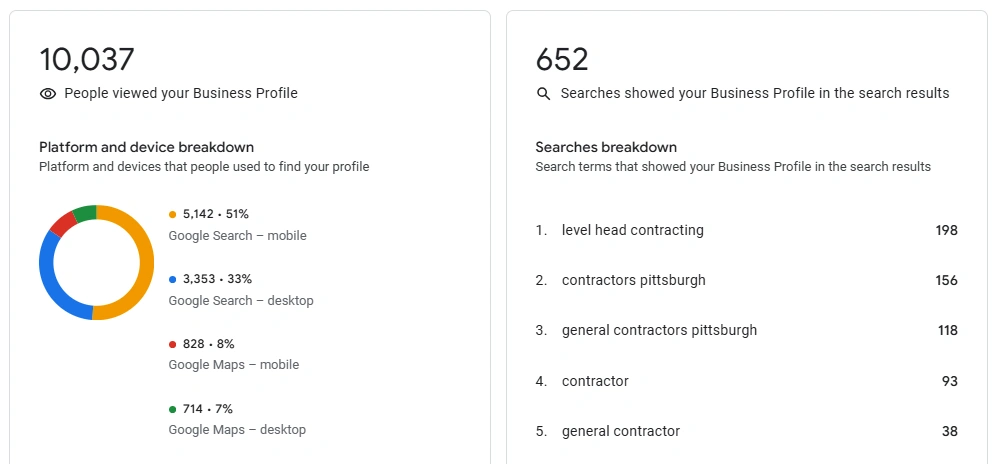
Task: Click the magnifying glass search icon
Action: point(544,94)
